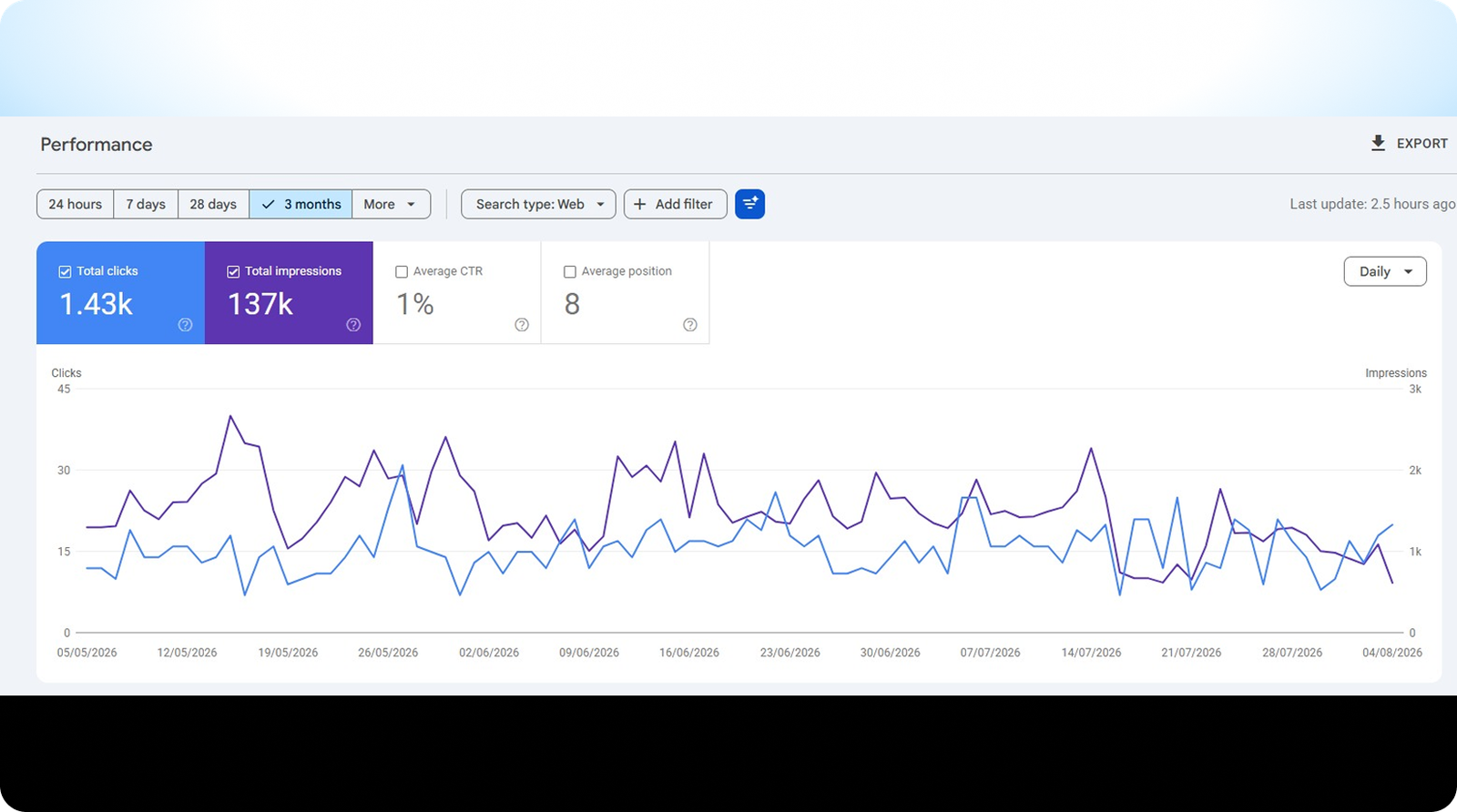Image resolution: width=1457 pixels, height=812 pixels.
Task: Select the 24 hours range tab
Action: [x=76, y=204]
